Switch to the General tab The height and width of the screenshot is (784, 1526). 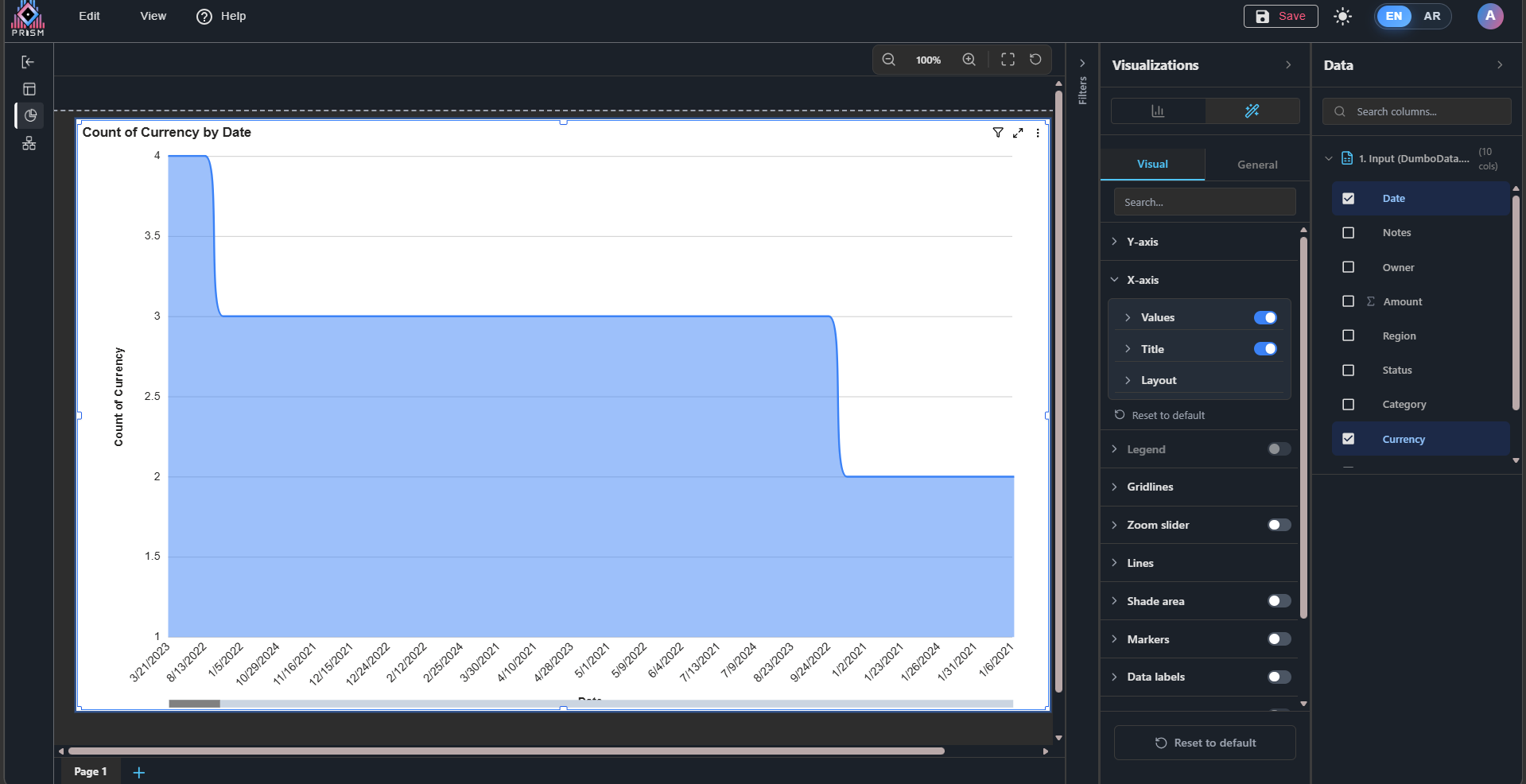(x=1256, y=165)
